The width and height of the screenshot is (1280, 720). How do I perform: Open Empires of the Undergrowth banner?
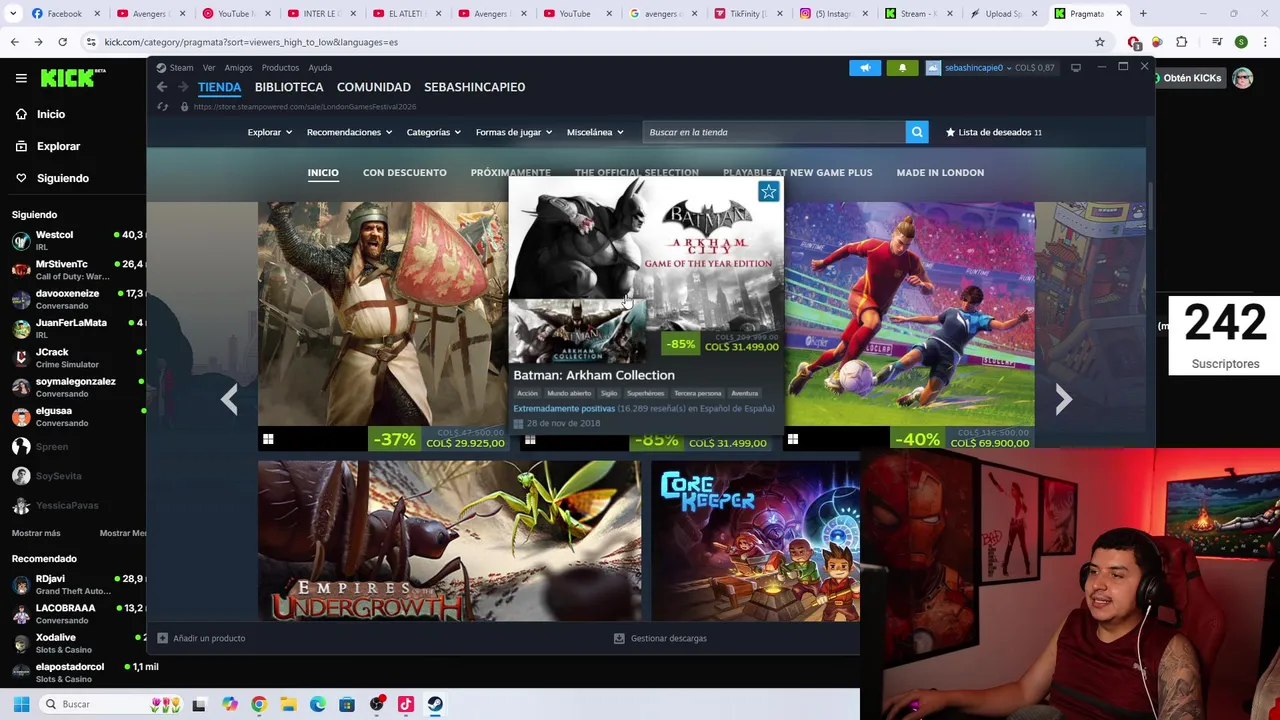tap(449, 541)
